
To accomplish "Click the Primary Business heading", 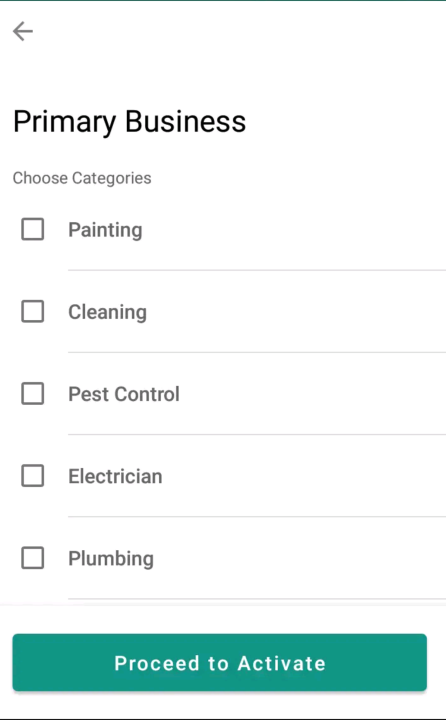I will 130,122.
